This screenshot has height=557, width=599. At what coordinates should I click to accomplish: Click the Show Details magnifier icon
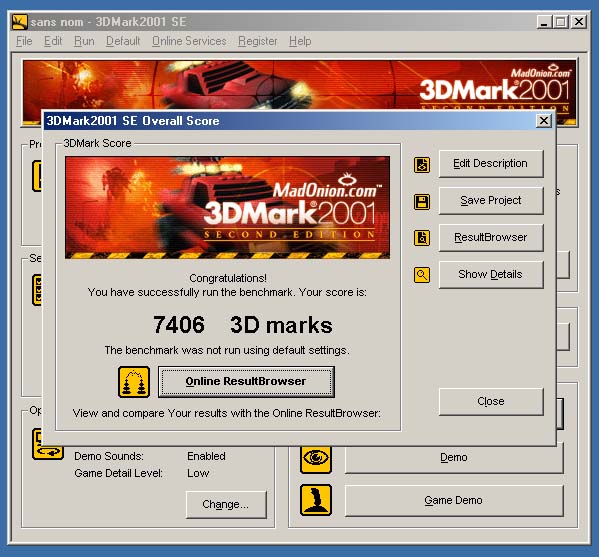coord(422,275)
